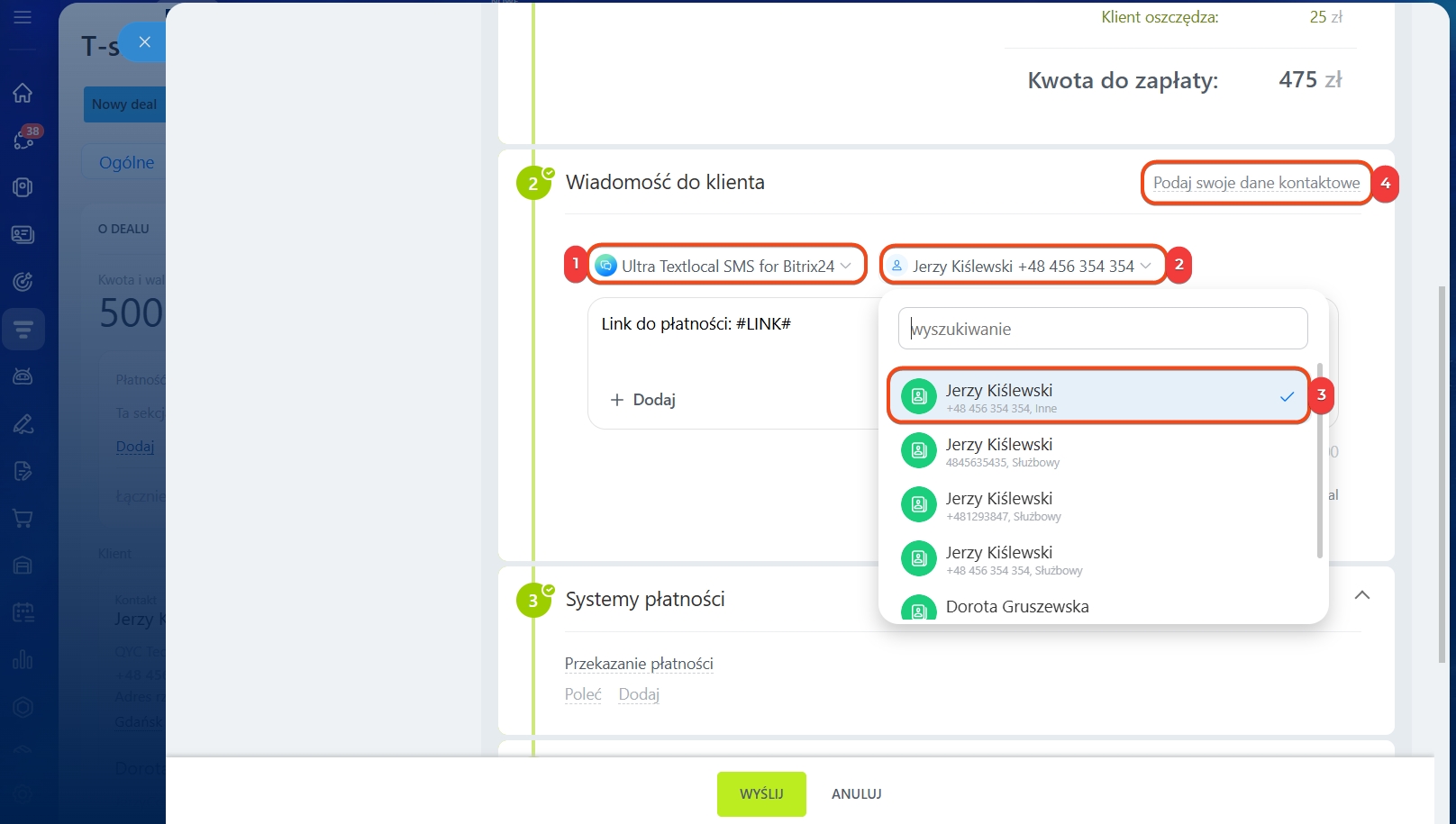Close the side panel with X button
Screen dimensions: 1456x824
[x=144, y=42]
